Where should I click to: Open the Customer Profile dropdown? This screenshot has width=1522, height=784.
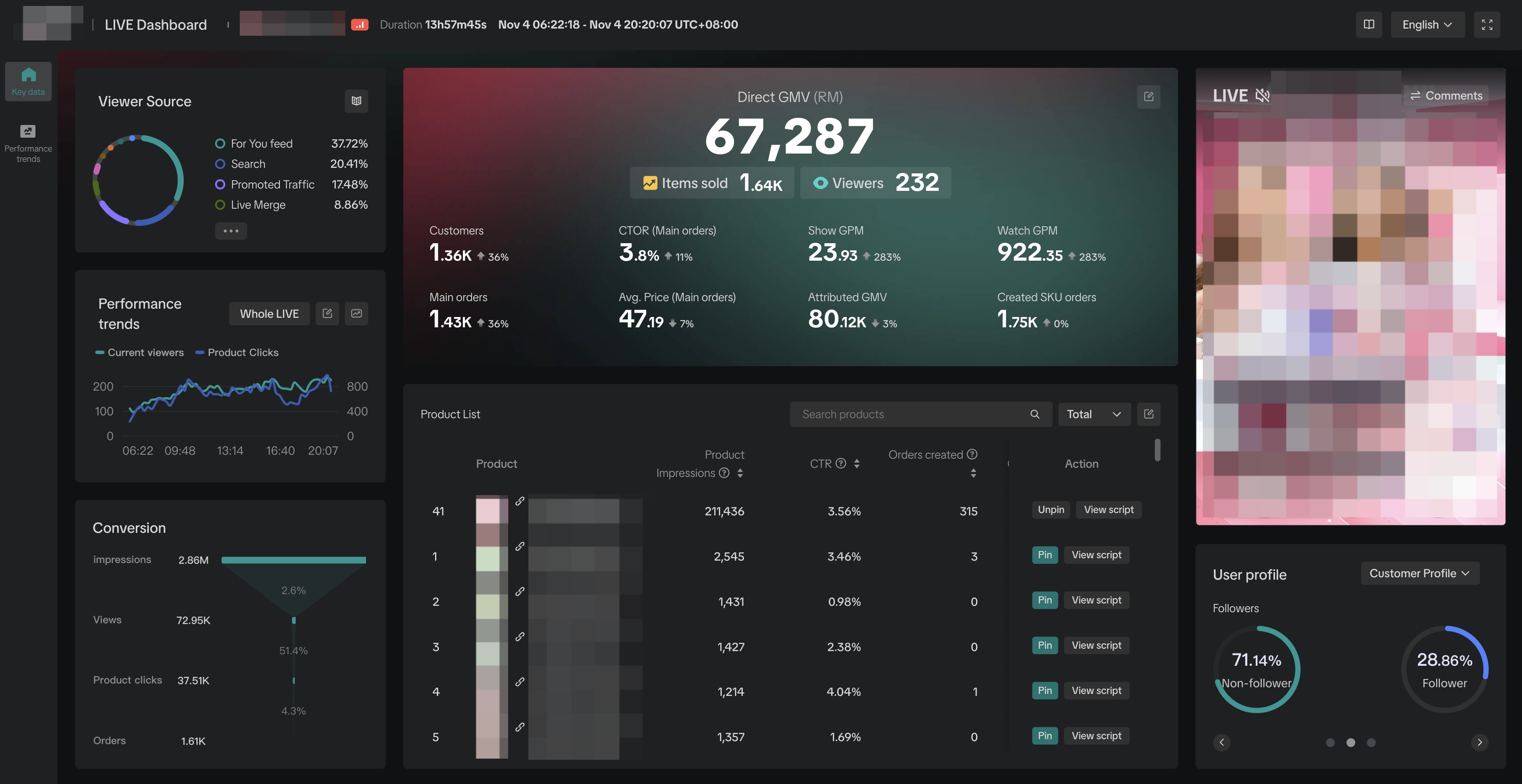click(1419, 573)
